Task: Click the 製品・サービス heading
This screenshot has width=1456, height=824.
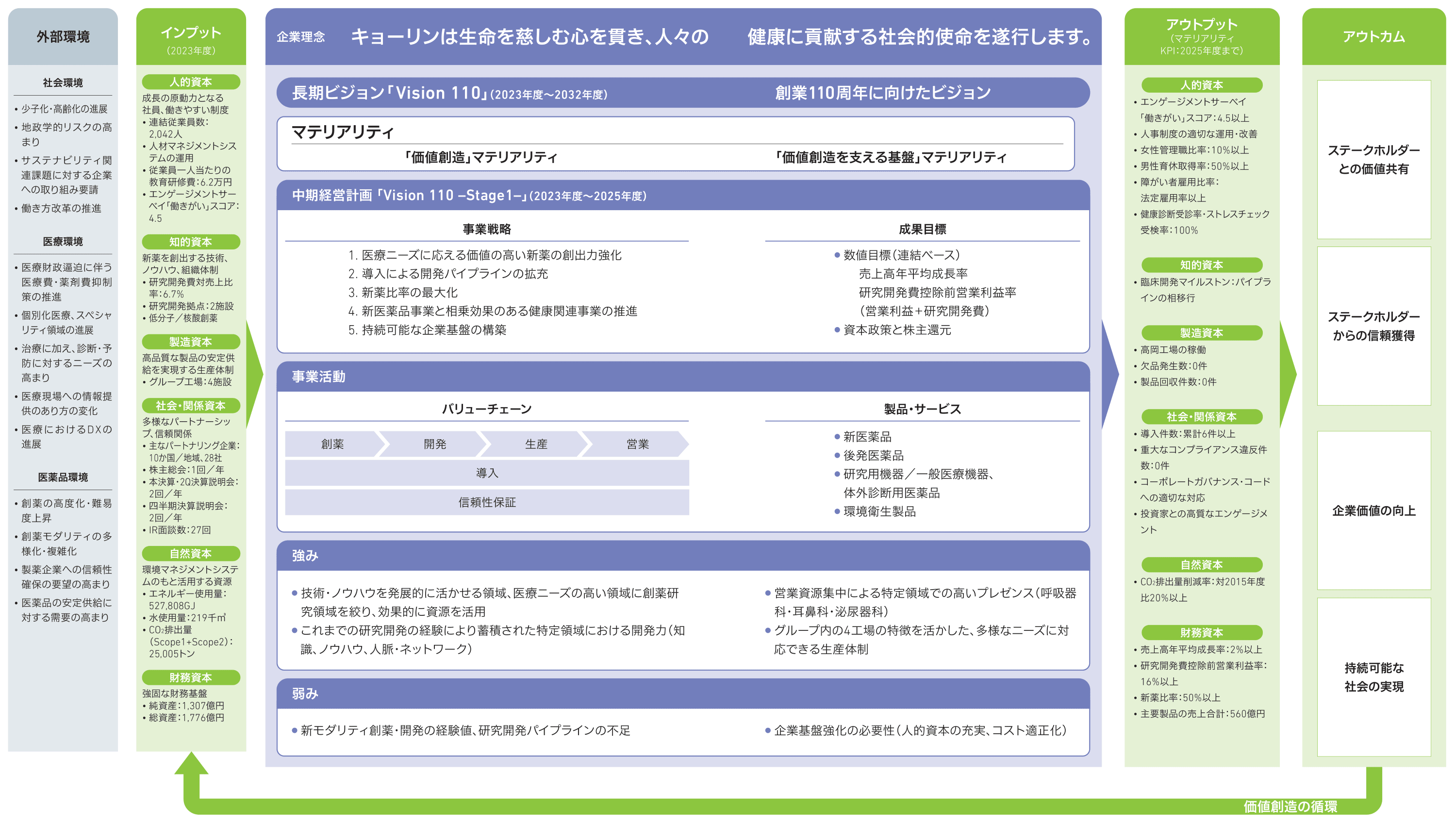Action: coord(923,409)
